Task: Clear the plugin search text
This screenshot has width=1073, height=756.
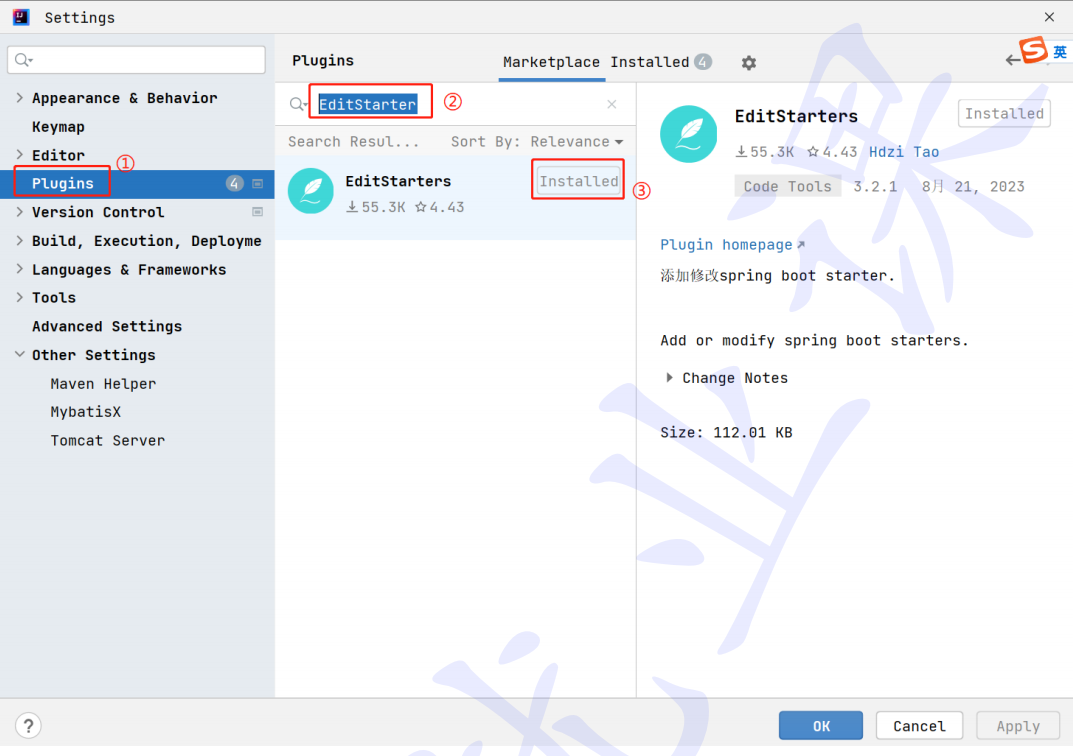Action: [x=612, y=104]
